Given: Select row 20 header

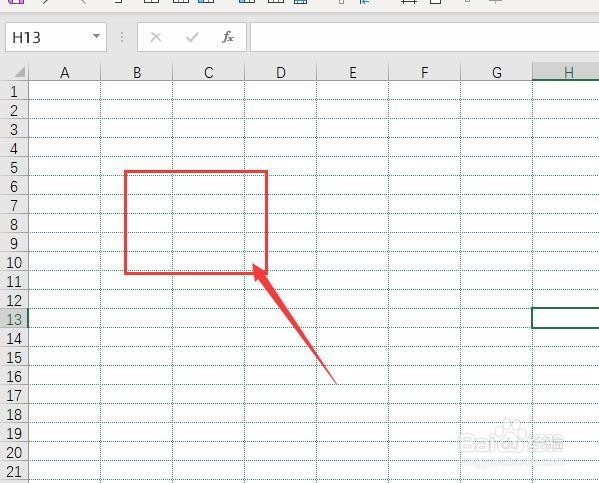Looking at the screenshot, I should (x=14, y=452).
